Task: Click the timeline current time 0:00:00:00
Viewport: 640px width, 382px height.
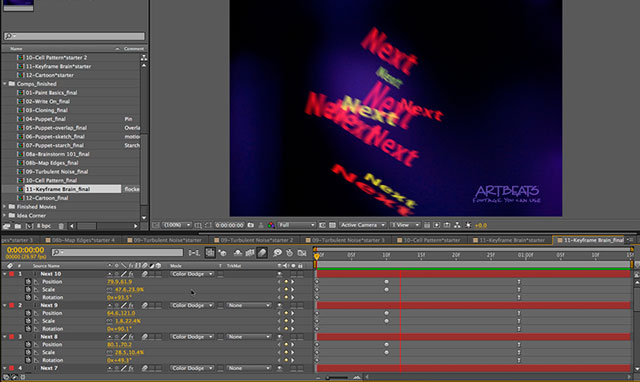Action: tap(25, 250)
